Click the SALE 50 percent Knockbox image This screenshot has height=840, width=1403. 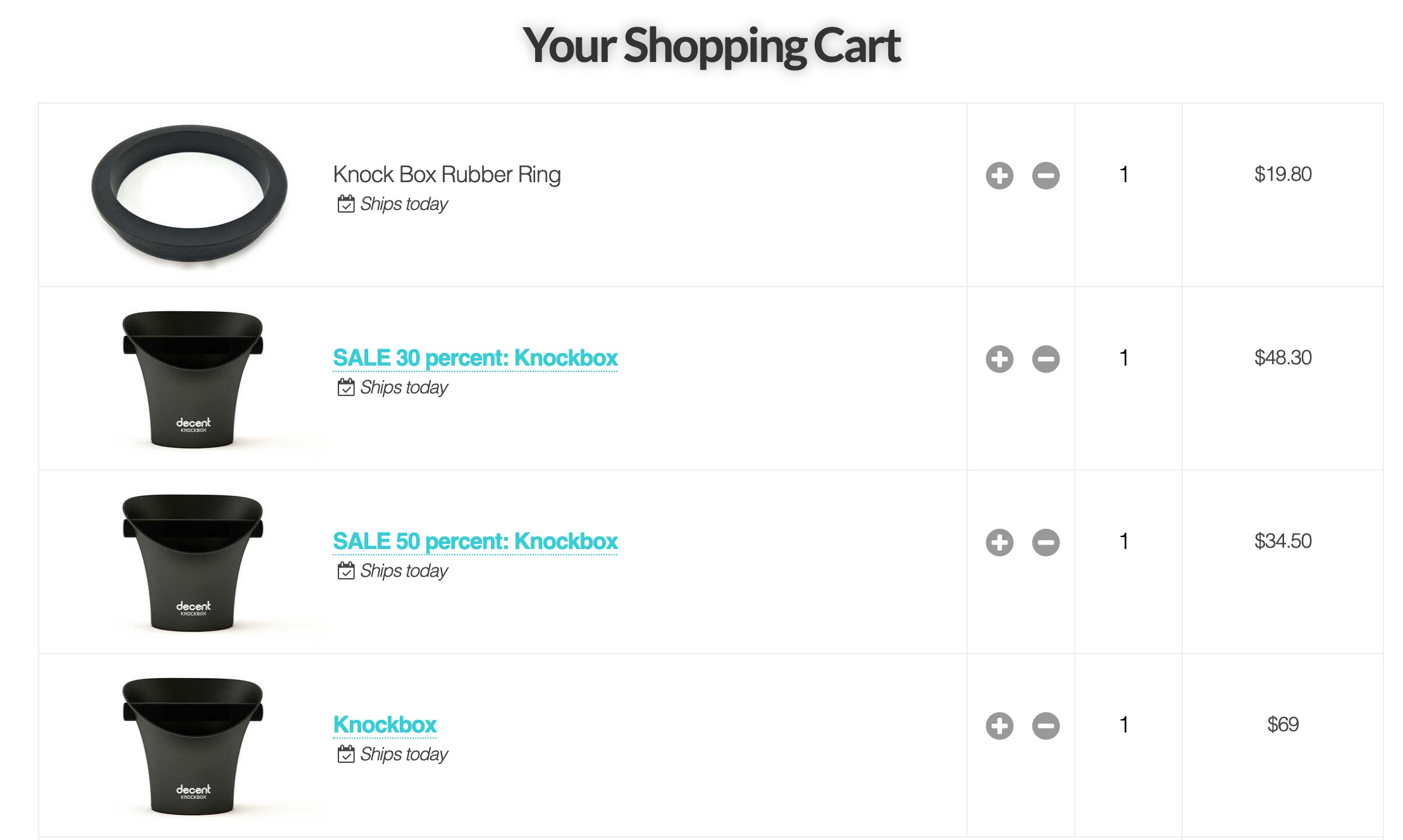click(192, 563)
